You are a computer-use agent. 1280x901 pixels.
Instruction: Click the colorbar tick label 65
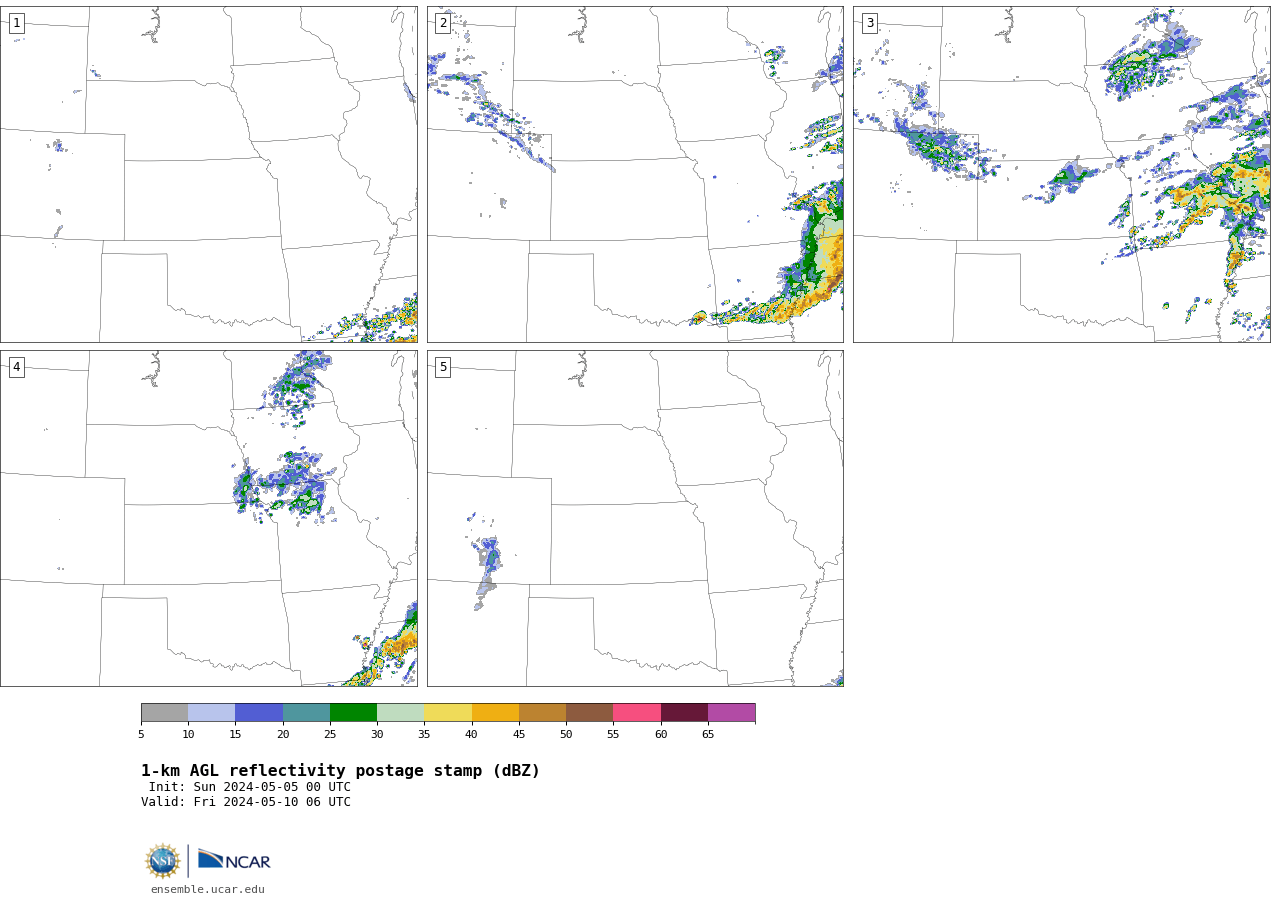pyautogui.click(x=708, y=735)
